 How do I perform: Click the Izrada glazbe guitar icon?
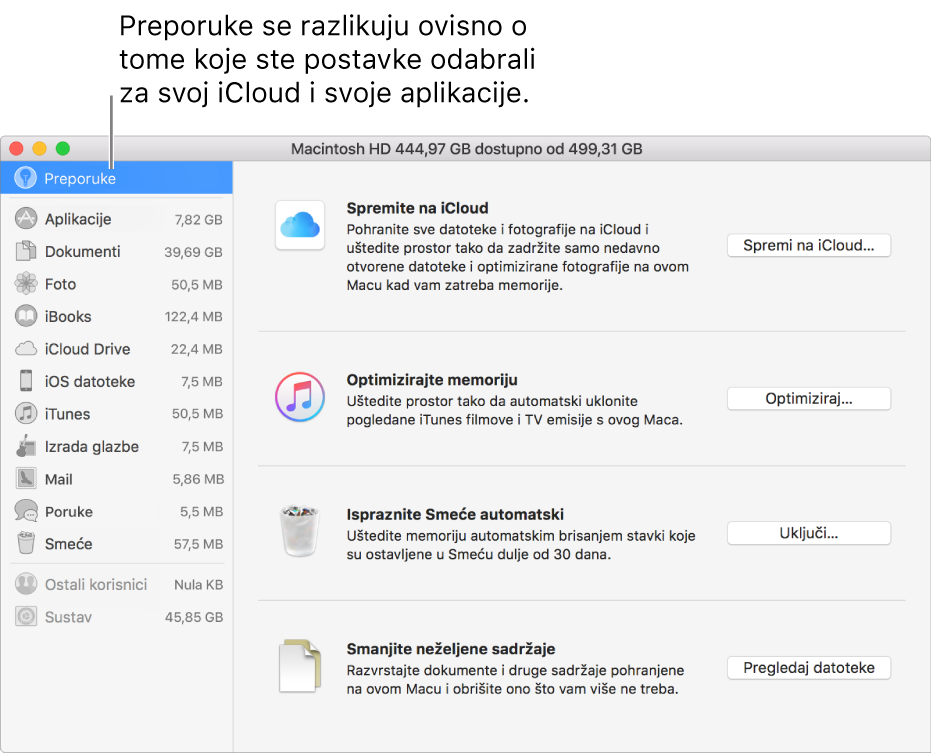tap(26, 446)
